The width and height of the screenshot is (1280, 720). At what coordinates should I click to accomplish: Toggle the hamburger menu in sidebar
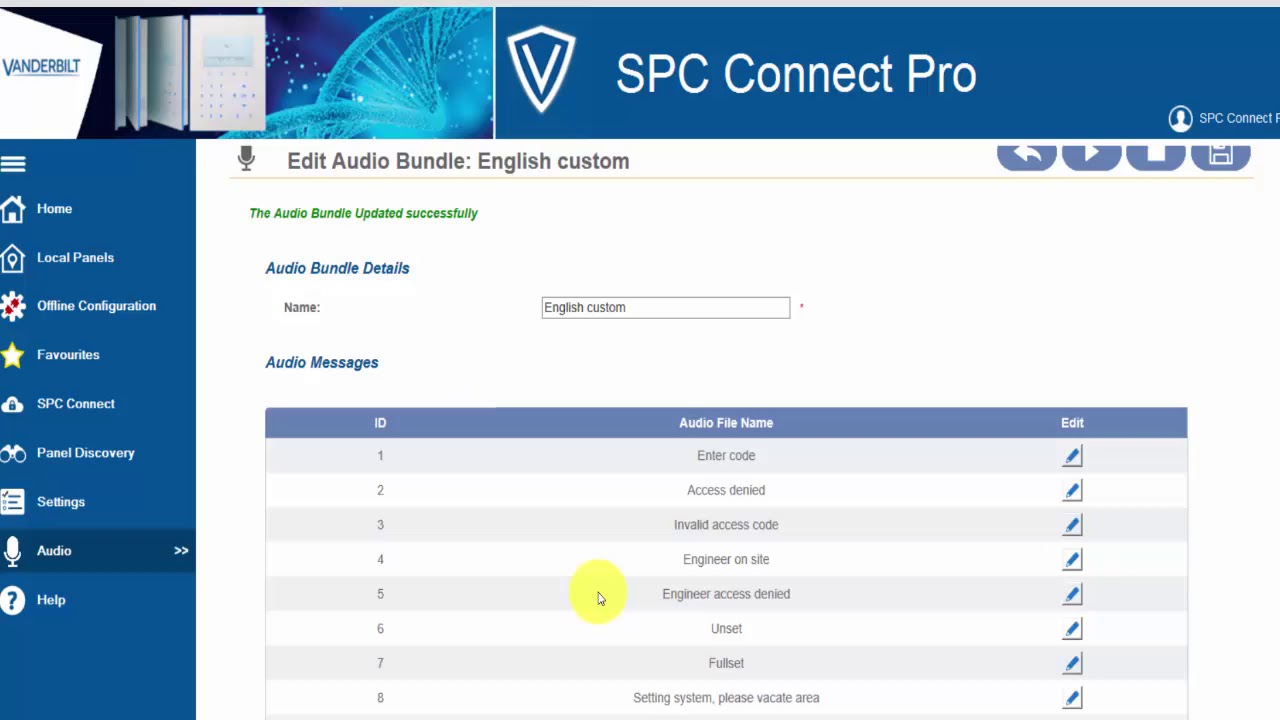(13, 164)
